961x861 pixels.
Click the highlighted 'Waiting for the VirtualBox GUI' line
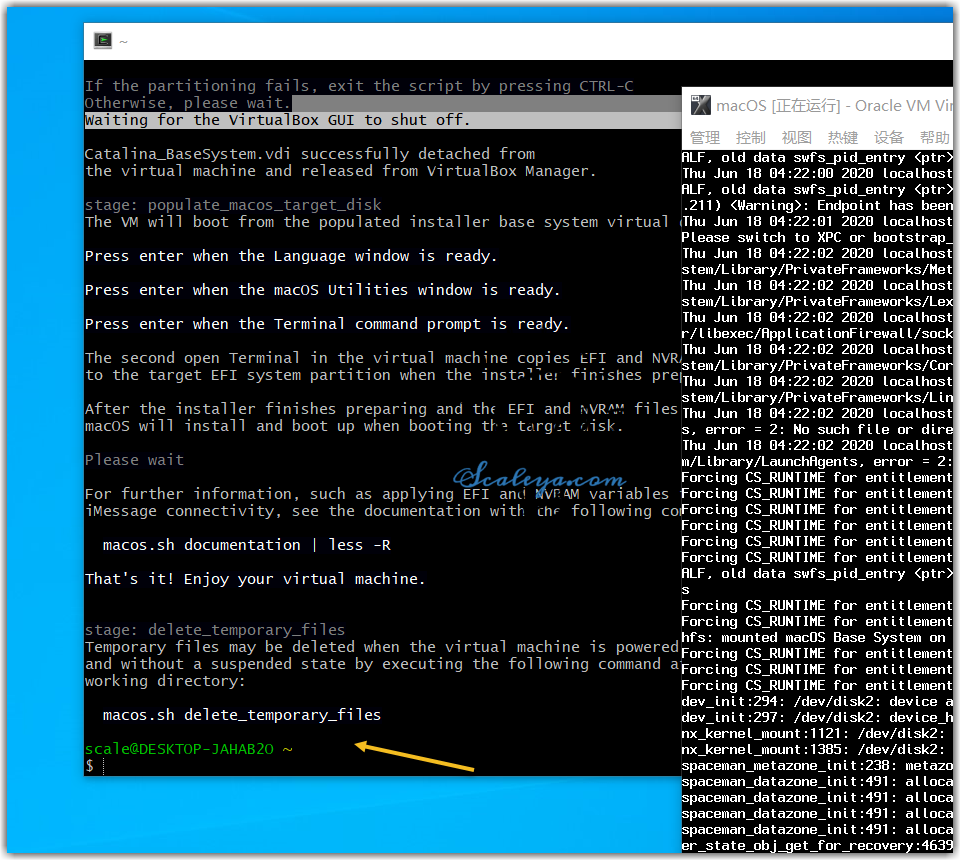click(x=277, y=120)
